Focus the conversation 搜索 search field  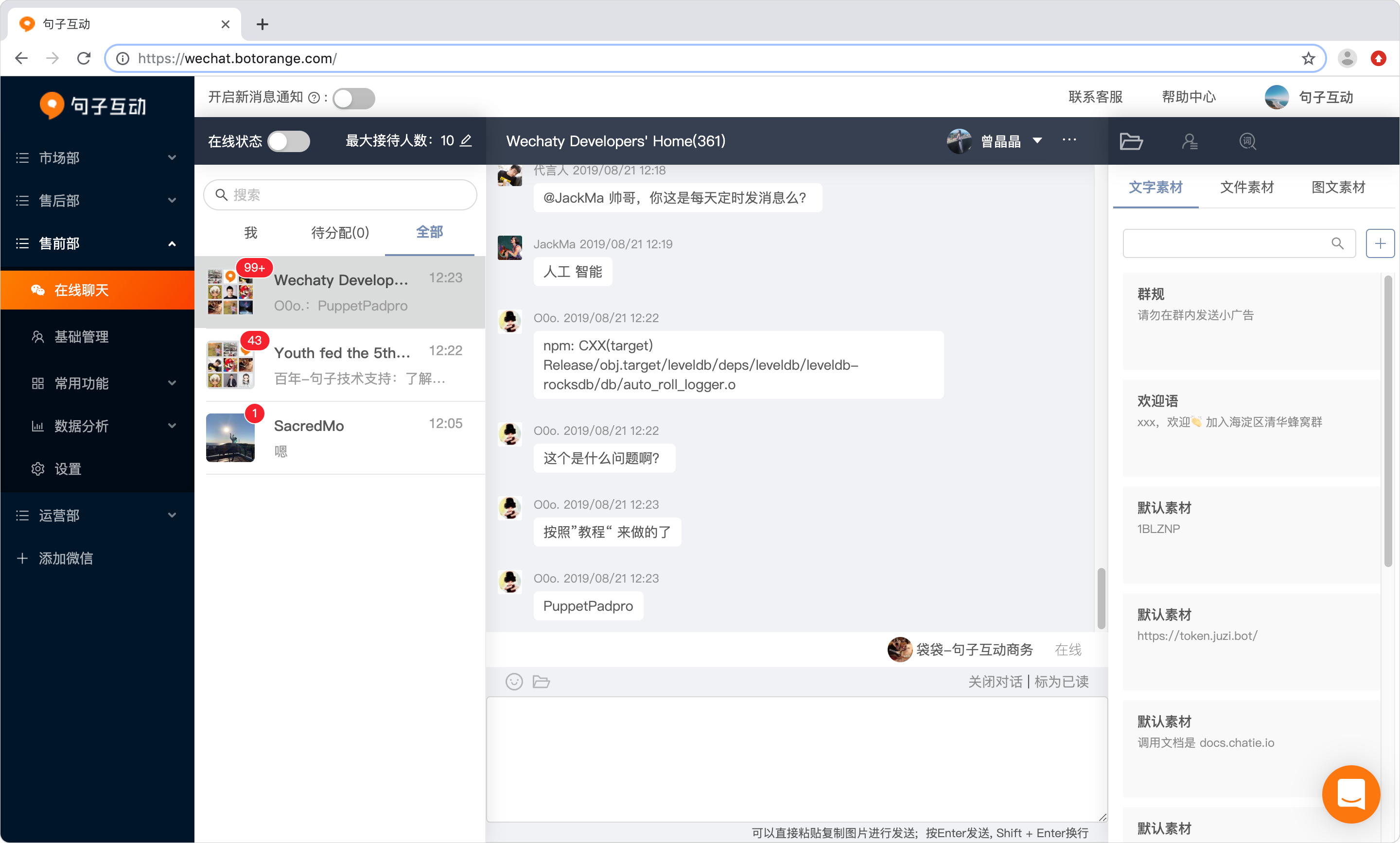pos(340,195)
